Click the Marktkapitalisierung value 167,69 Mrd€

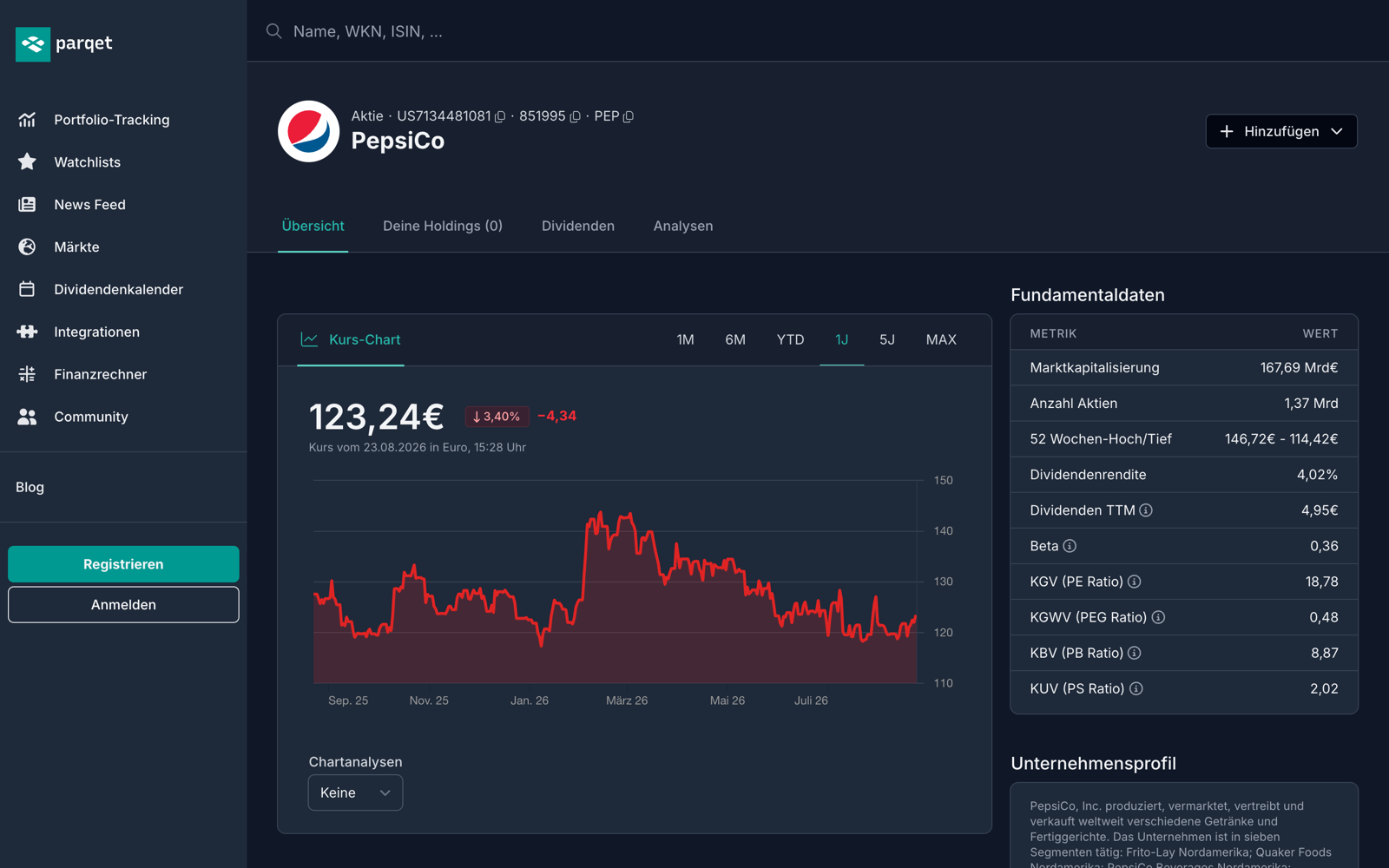click(1299, 368)
